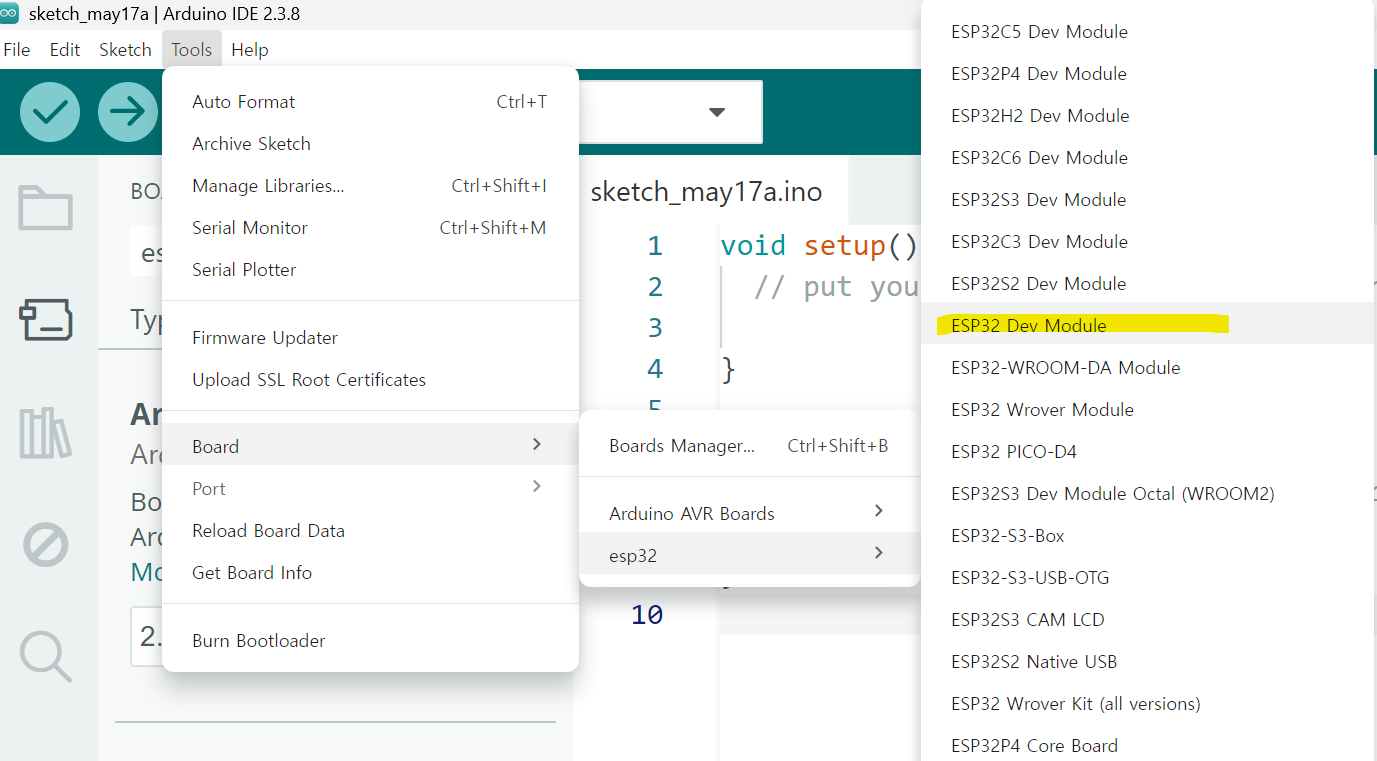This screenshot has height=761, width=1377.
Task: Click the Tools menu
Action: click(192, 49)
